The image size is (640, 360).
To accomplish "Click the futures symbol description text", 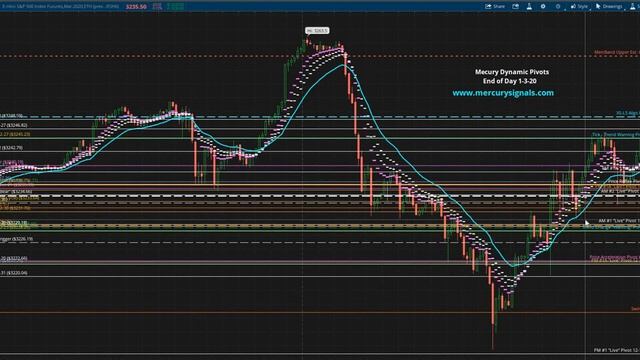I will pos(60,7).
